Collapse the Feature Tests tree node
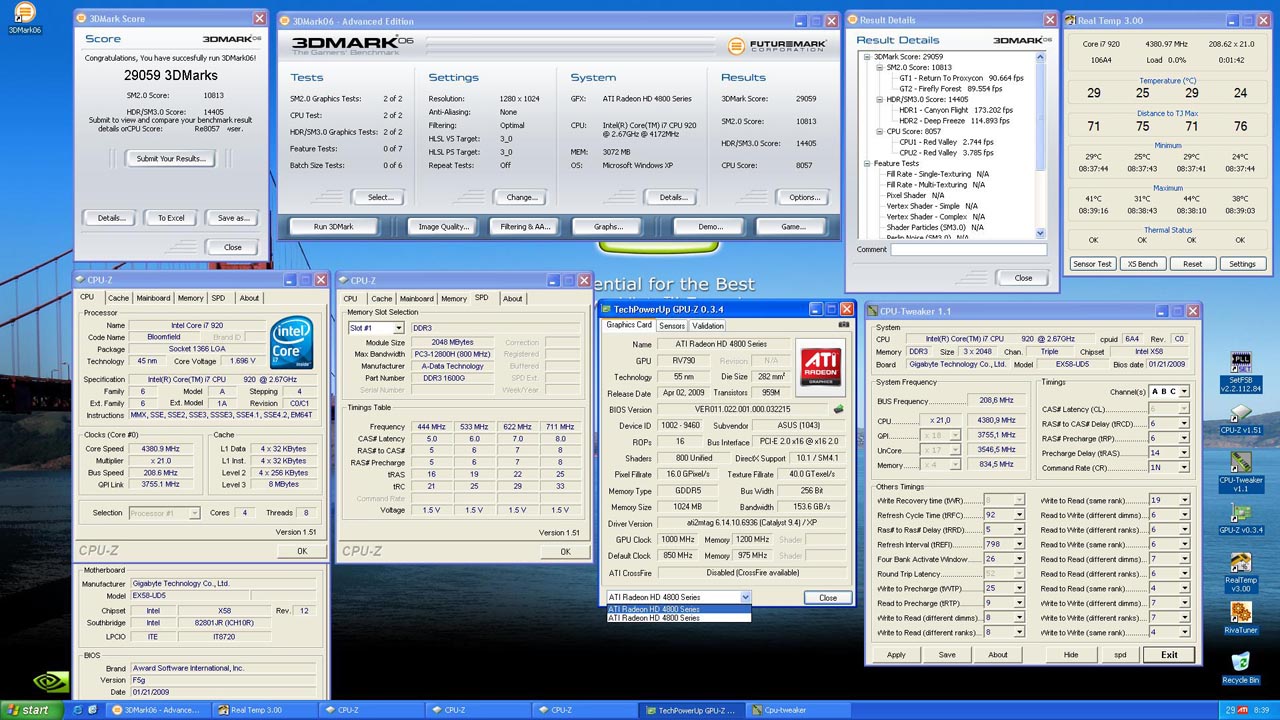 (x=867, y=163)
